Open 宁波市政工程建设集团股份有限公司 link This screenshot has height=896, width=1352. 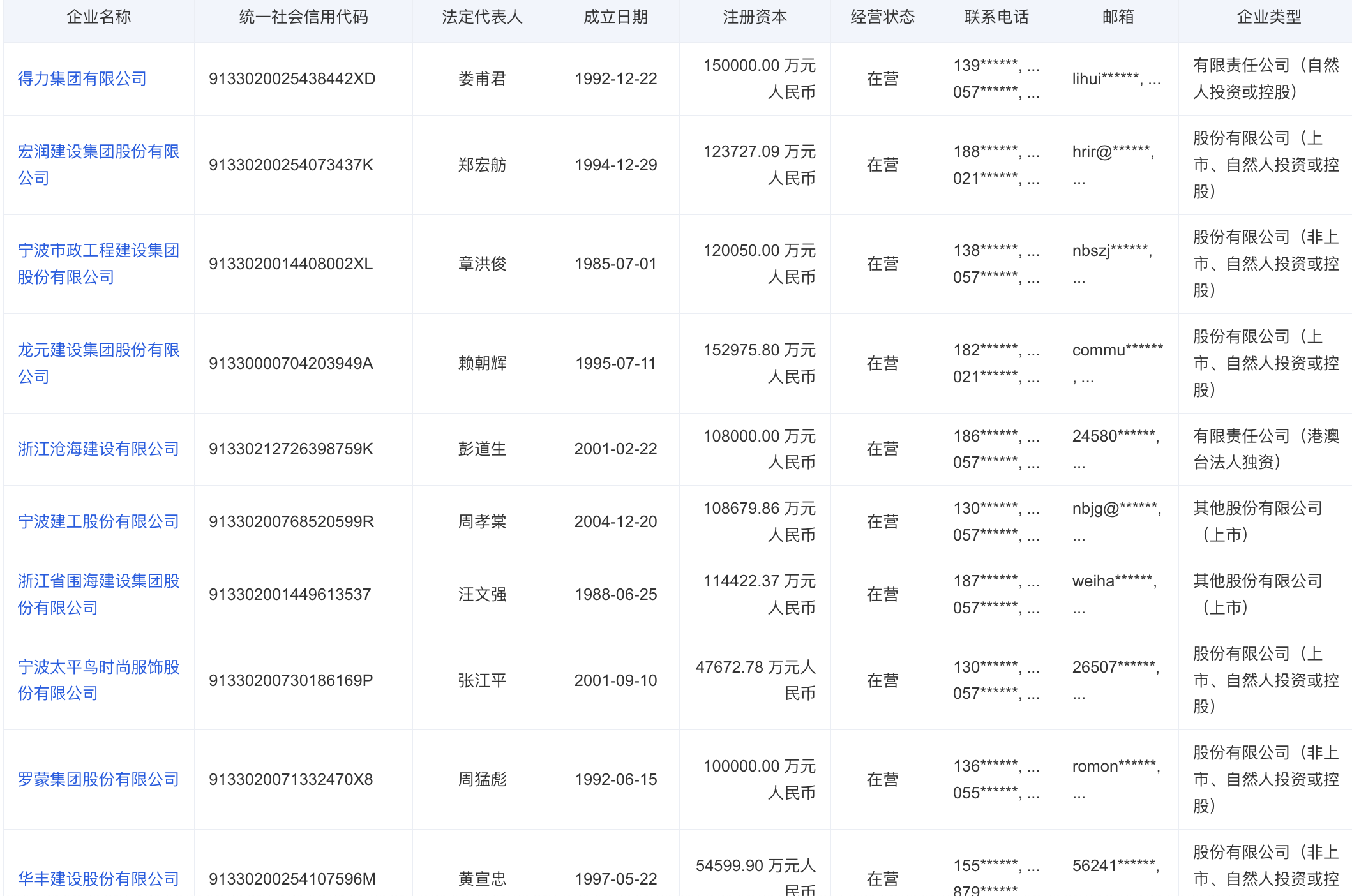(98, 264)
